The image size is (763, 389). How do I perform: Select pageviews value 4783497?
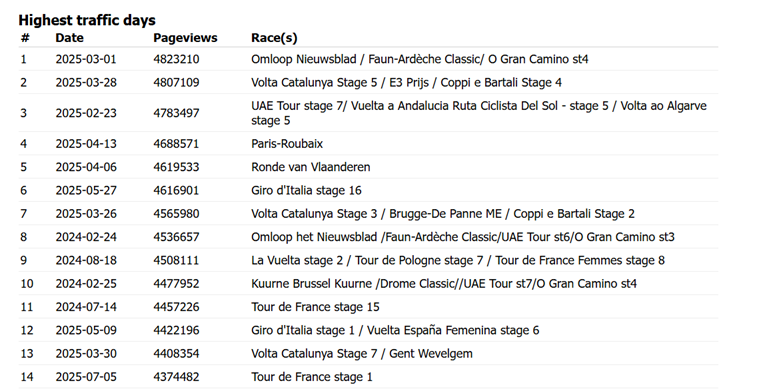pyautogui.click(x=176, y=113)
